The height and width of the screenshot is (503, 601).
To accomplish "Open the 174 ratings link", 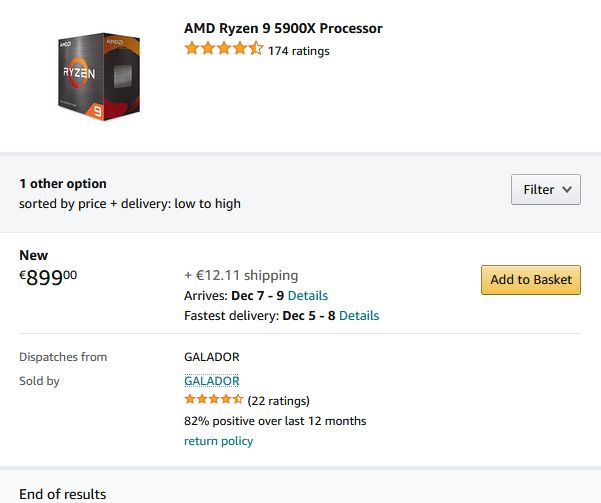I will pos(299,51).
